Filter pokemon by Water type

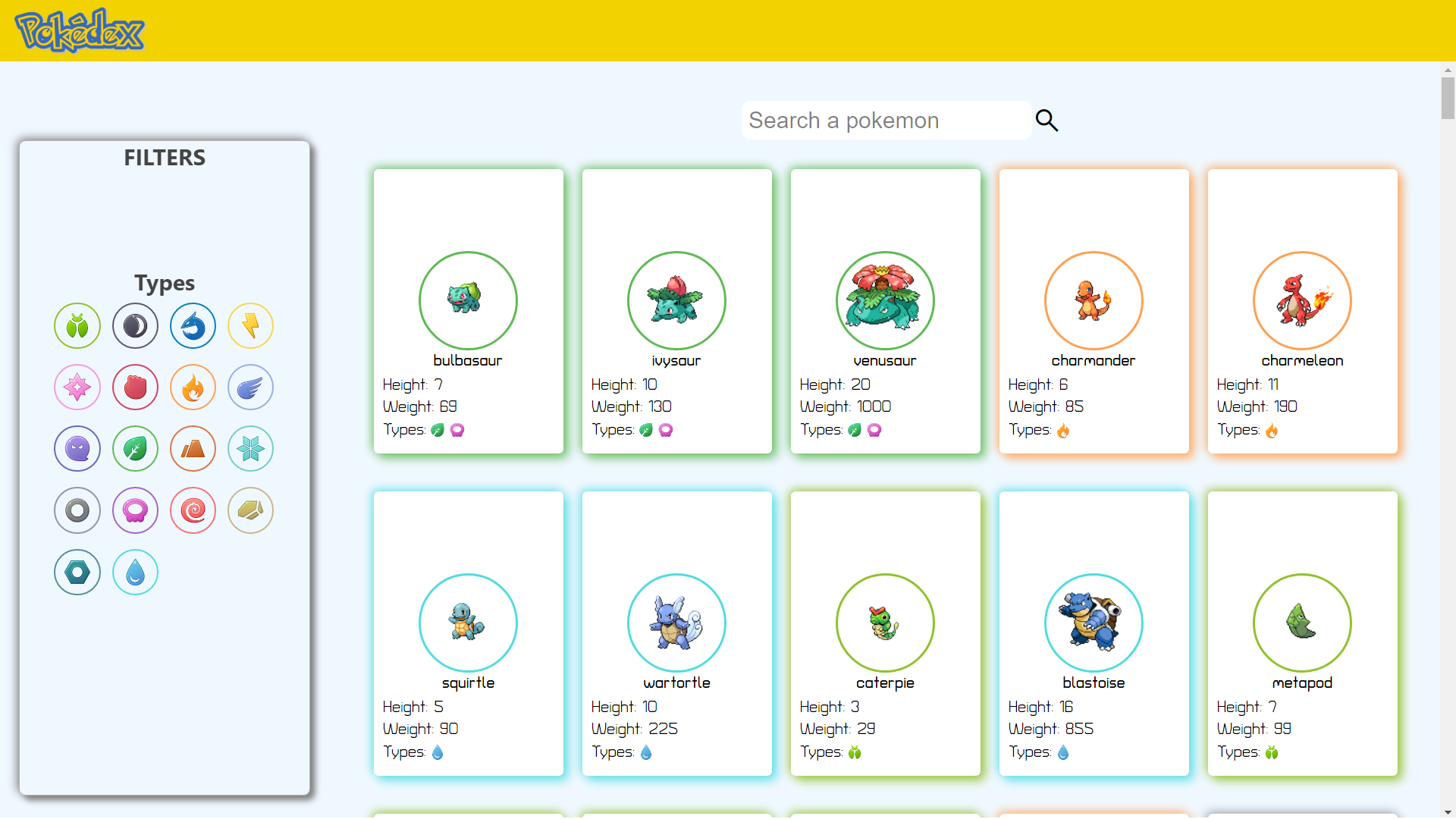[135, 572]
